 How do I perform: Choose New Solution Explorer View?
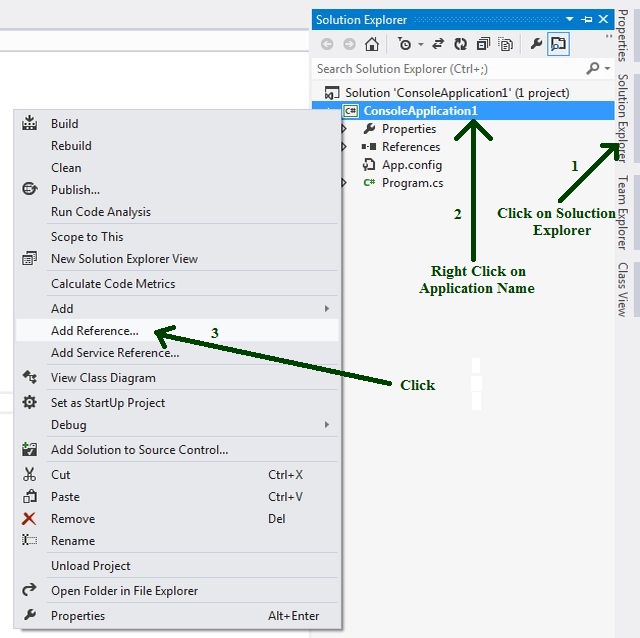(x=178, y=259)
